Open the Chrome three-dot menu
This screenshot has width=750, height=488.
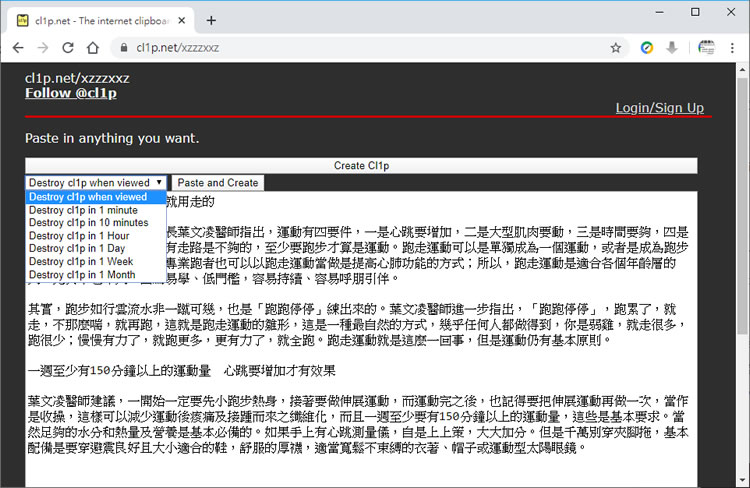click(x=732, y=47)
